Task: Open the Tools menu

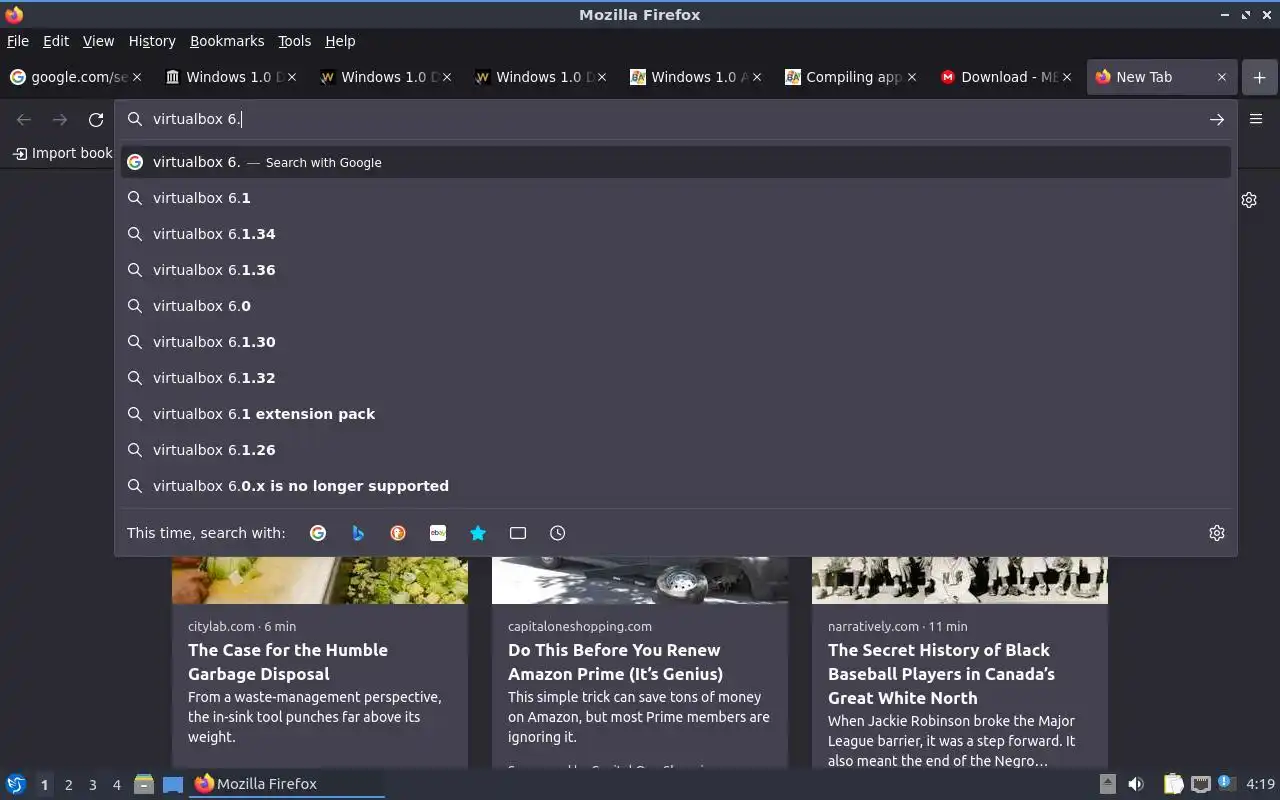Action: pos(294,41)
